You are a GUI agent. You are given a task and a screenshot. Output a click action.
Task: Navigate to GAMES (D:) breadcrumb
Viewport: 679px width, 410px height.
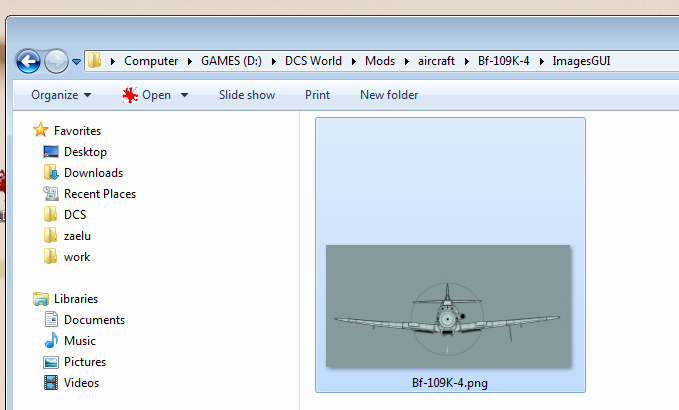(x=231, y=61)
